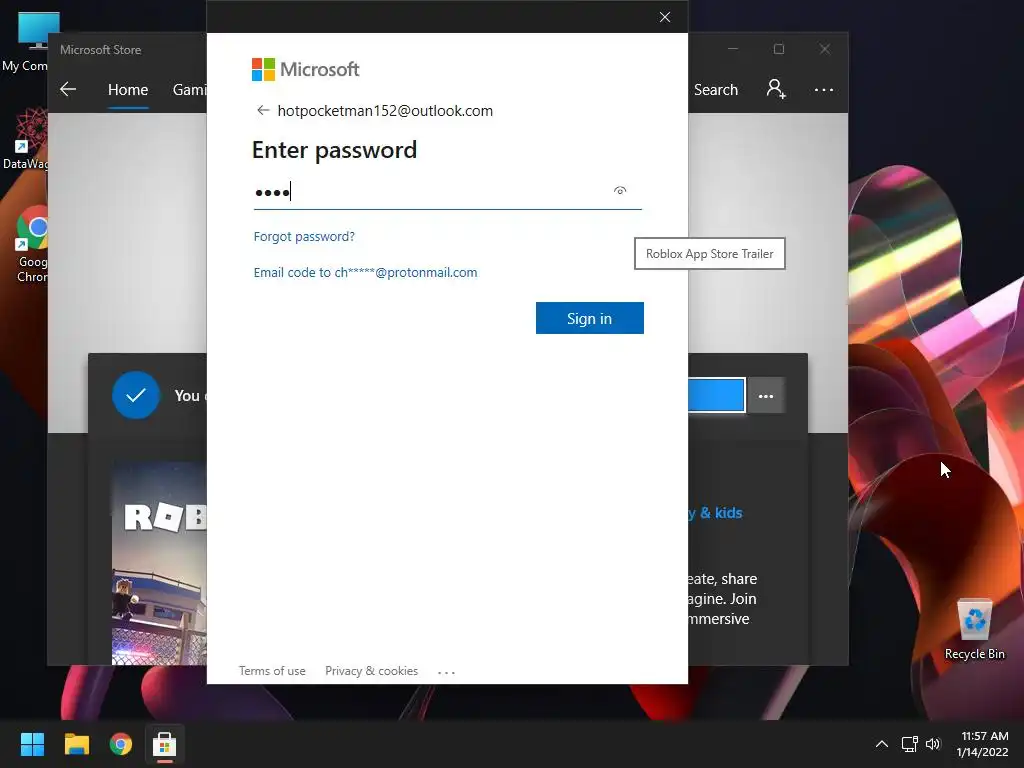Image resolution: width=1024 pixels, height=768 pixels.
Task: Switch to Home tab in Microsoft Store
Action: pyautogui.click(x=128, y=89)
